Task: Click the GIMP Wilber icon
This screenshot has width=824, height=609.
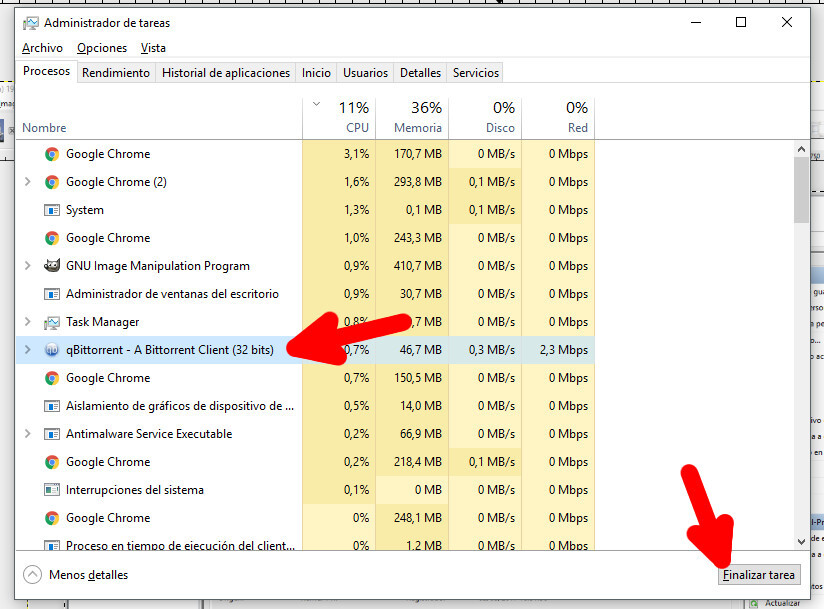Action: [x=52, y=265]
